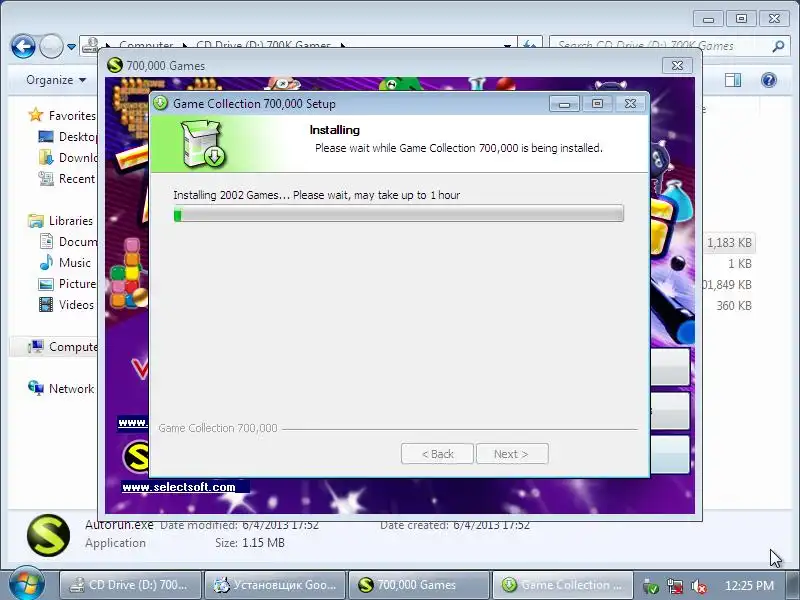
Task: Minimize the Game Collection Setup window
Action: click(x=564, y=104)
